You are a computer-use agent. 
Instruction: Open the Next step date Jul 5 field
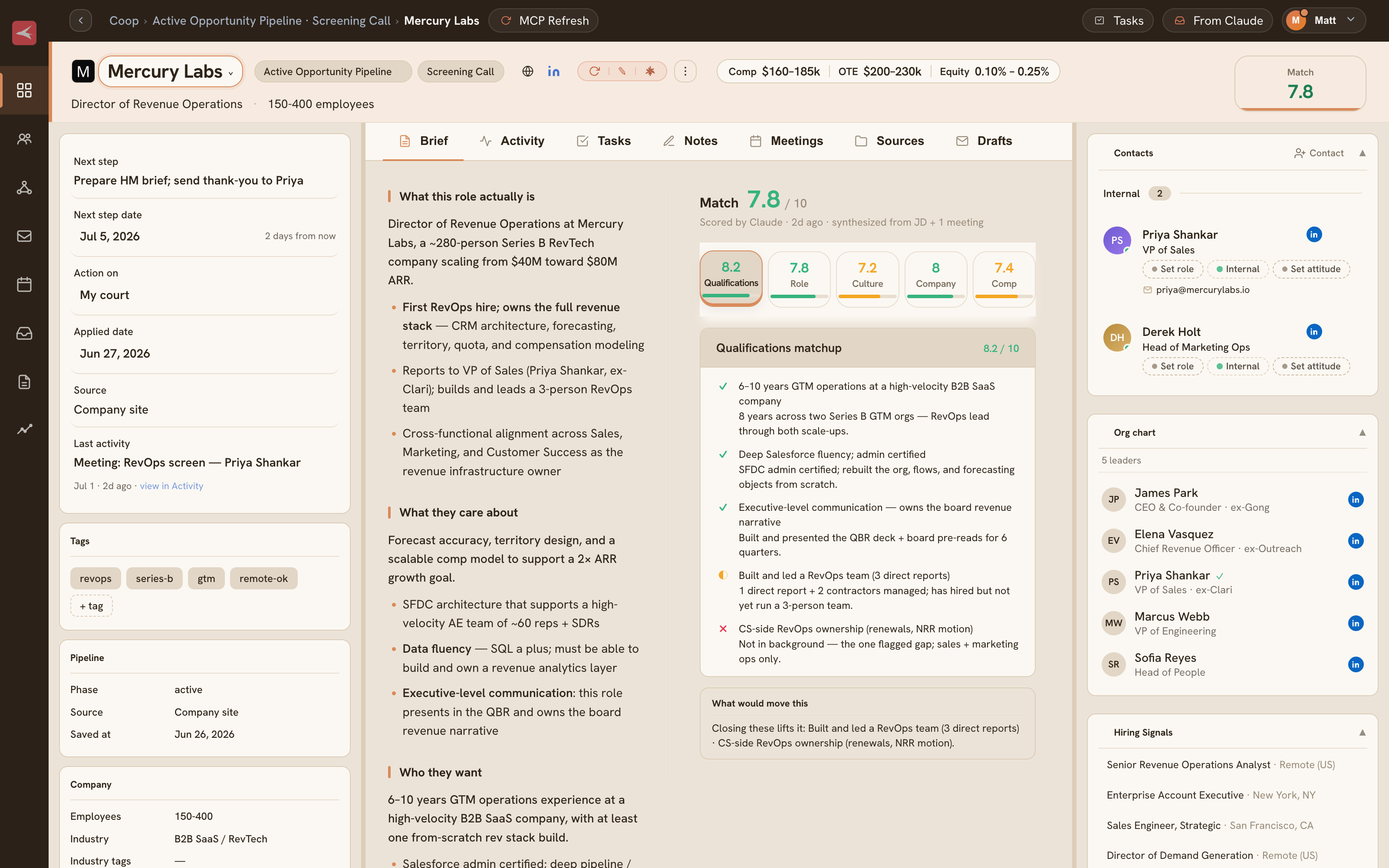(205, 237)
